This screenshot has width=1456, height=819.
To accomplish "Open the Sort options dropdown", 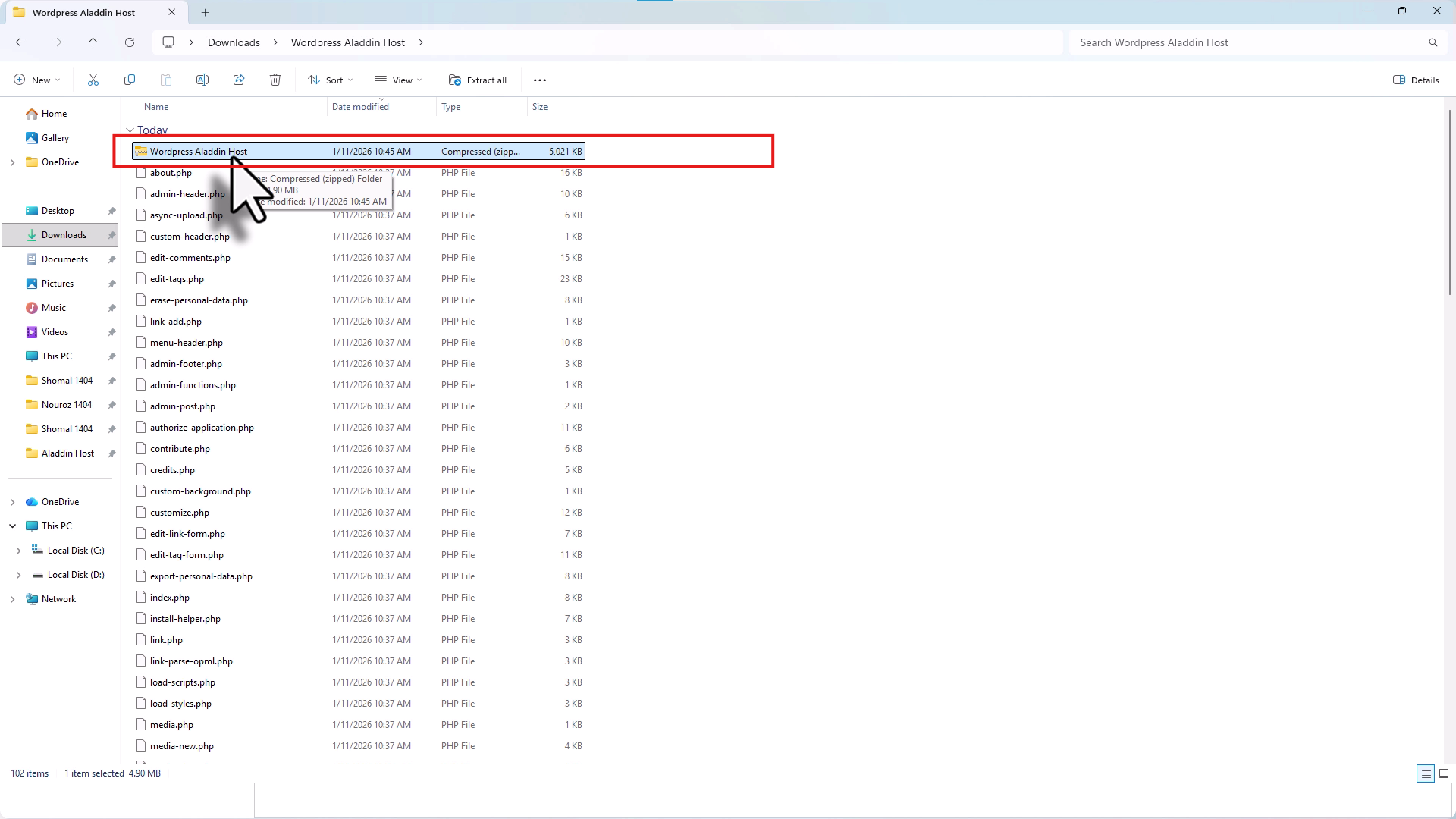I will click(x=331, y=80).
